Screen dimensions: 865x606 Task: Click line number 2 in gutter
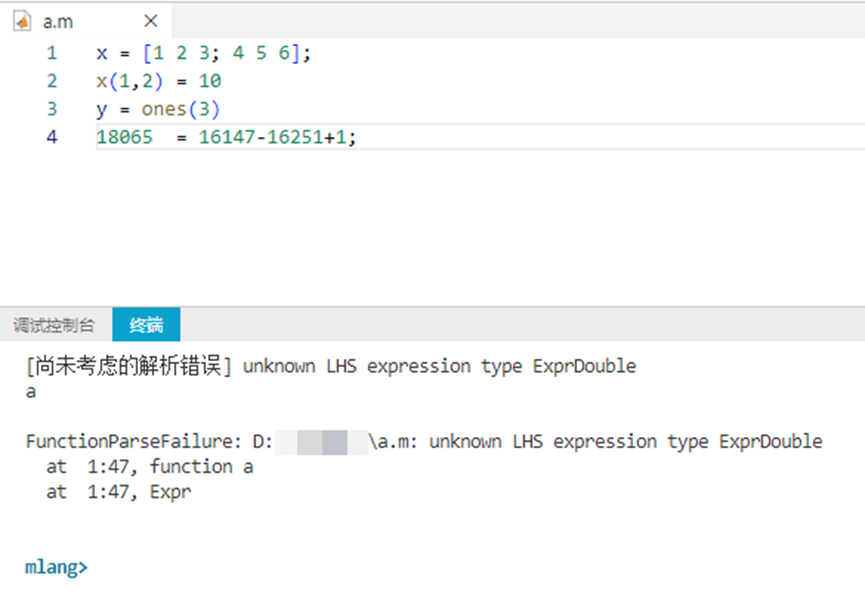point(52,81)
